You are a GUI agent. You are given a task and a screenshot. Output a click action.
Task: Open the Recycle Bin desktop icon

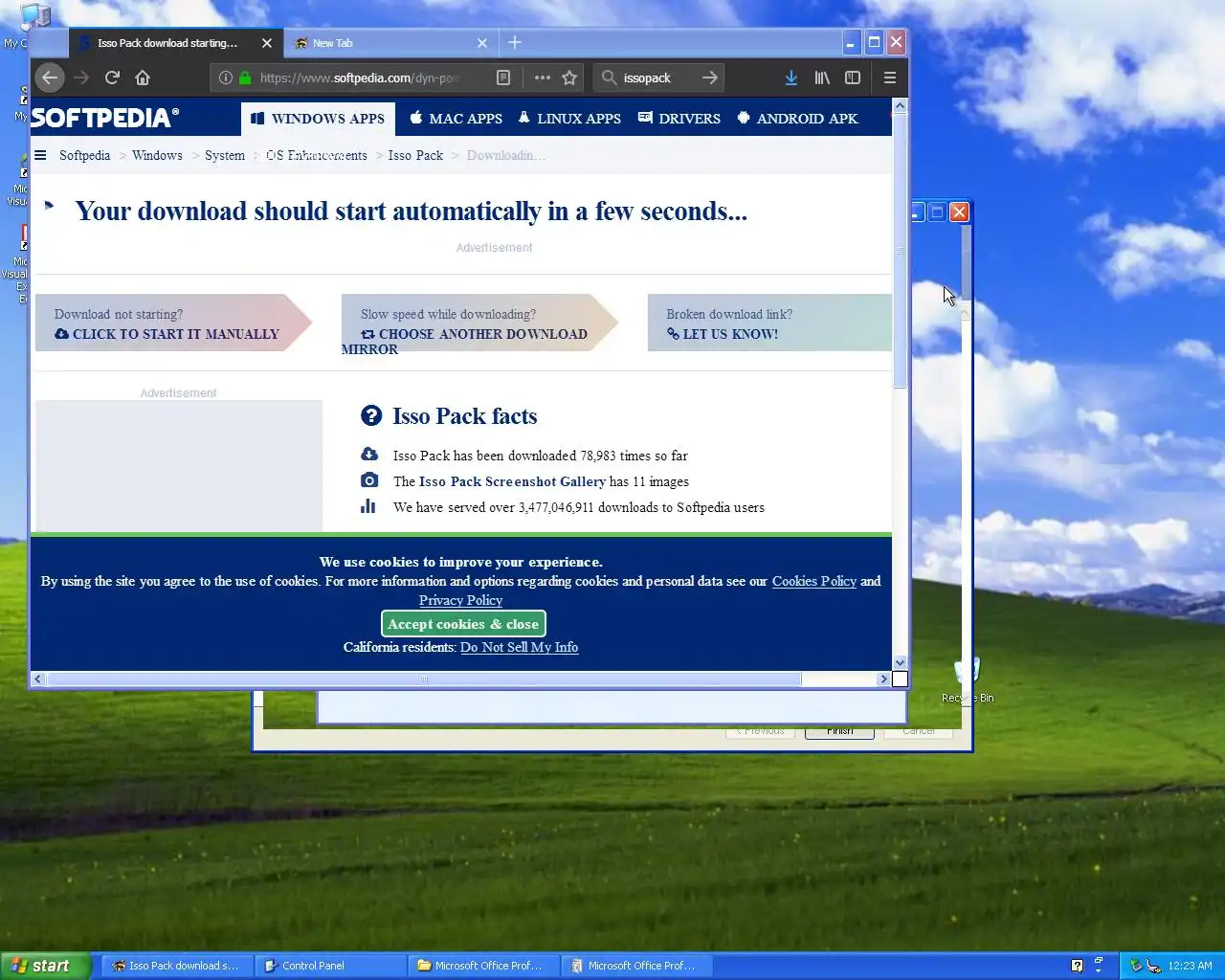coord(968,680)
